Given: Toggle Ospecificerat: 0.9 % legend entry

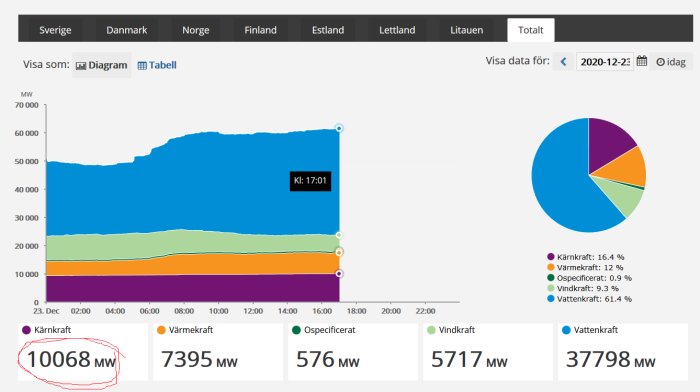Looking at the screenshot, I should (589, 278).
